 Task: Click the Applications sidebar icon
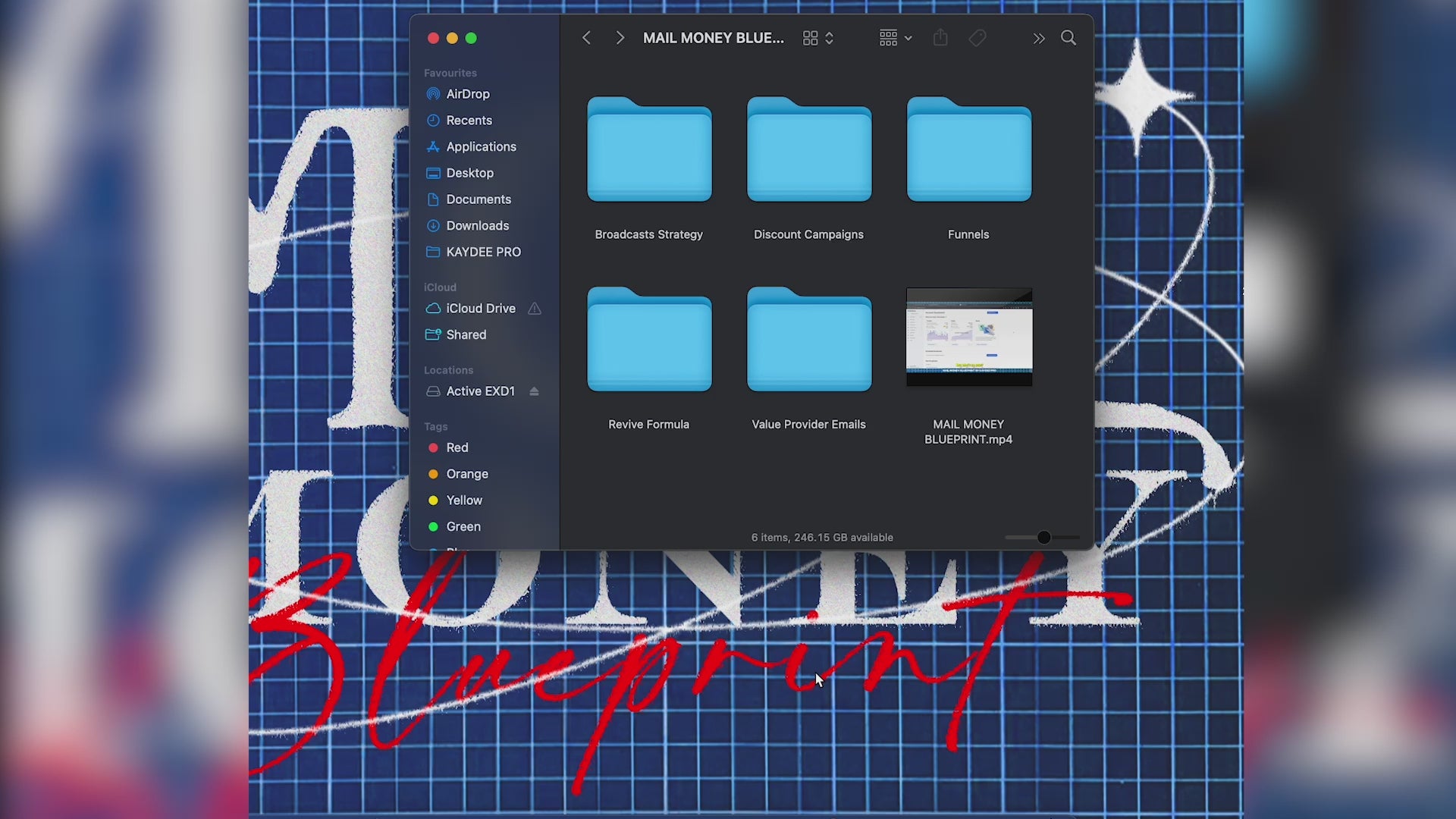(433, 146)
